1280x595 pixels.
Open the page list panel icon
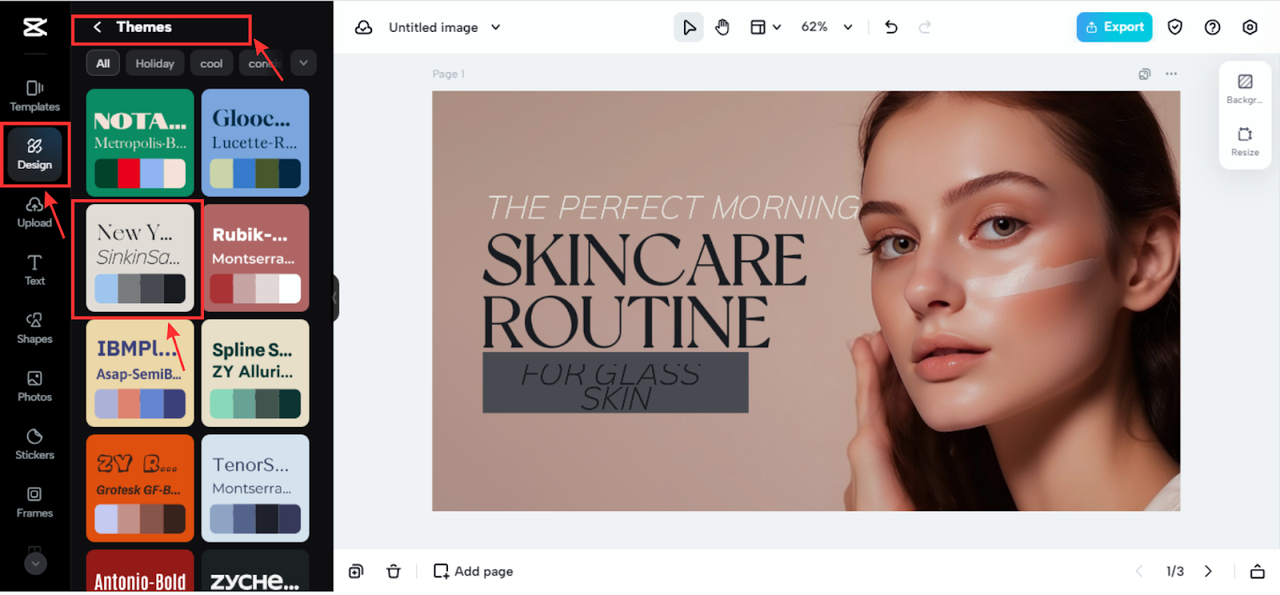coord(1257,571)
